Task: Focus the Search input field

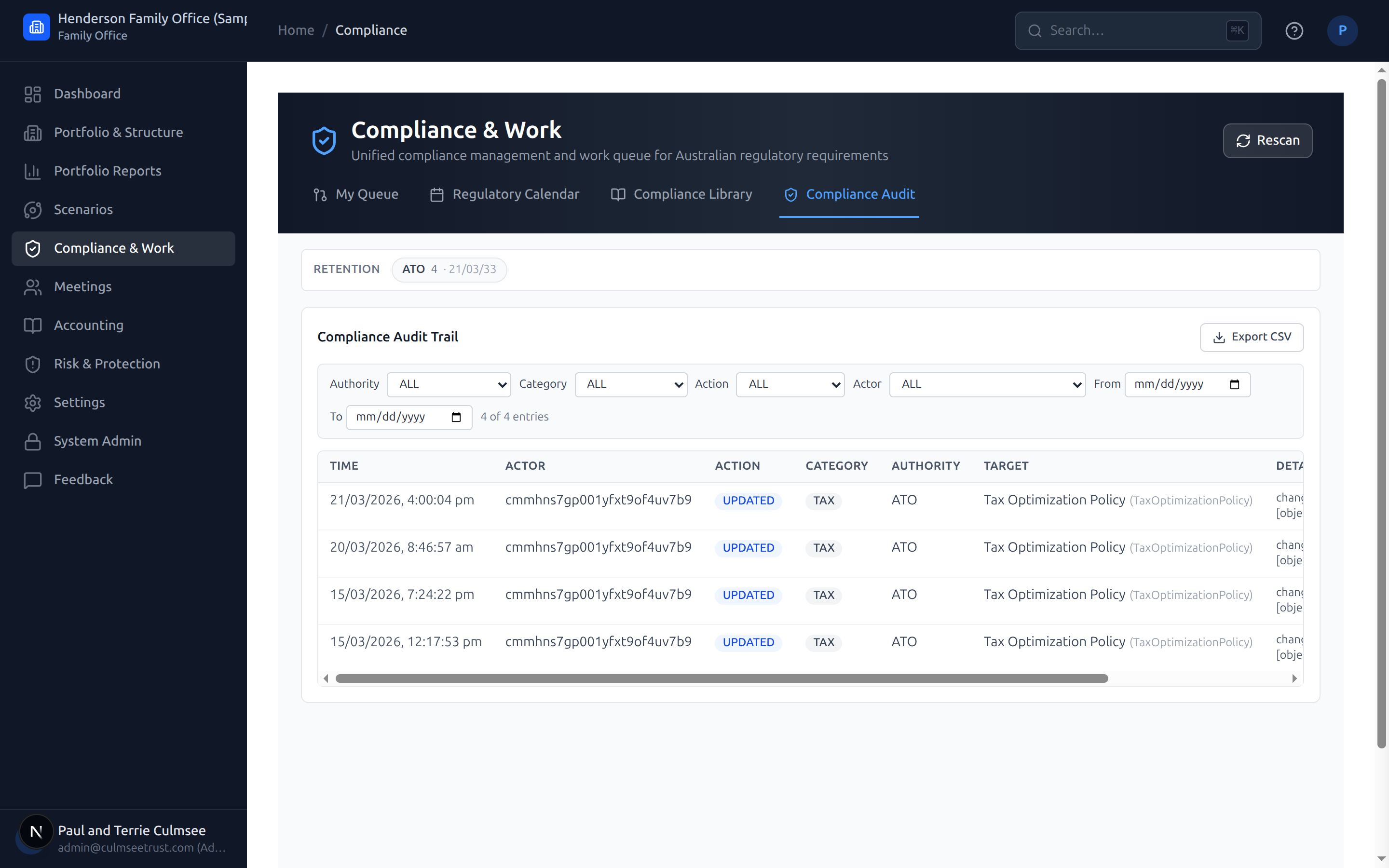Action: coord(1138,30)
